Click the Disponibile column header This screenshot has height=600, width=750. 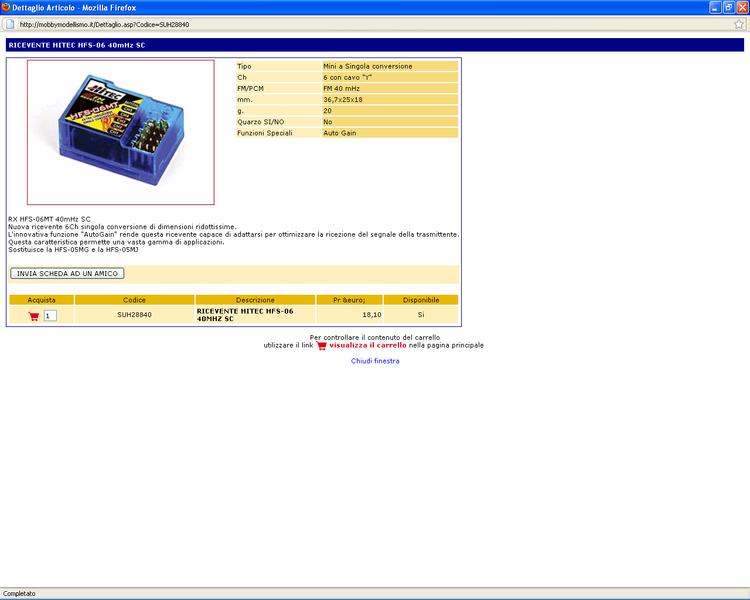420,300
